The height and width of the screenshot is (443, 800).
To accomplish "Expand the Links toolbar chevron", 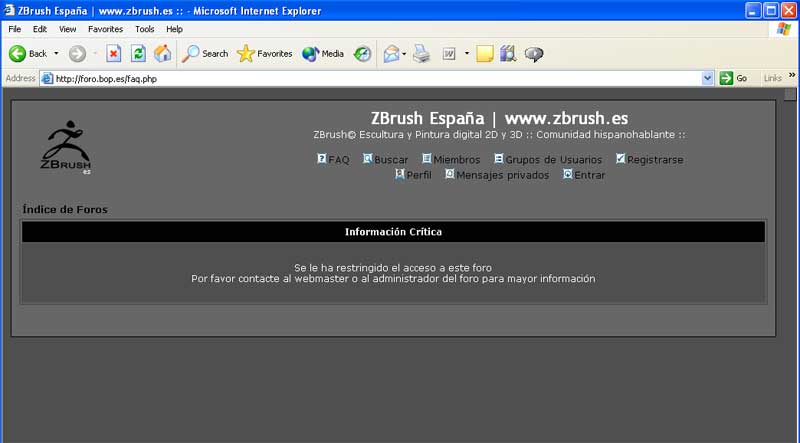I will (x=792, y=76).
